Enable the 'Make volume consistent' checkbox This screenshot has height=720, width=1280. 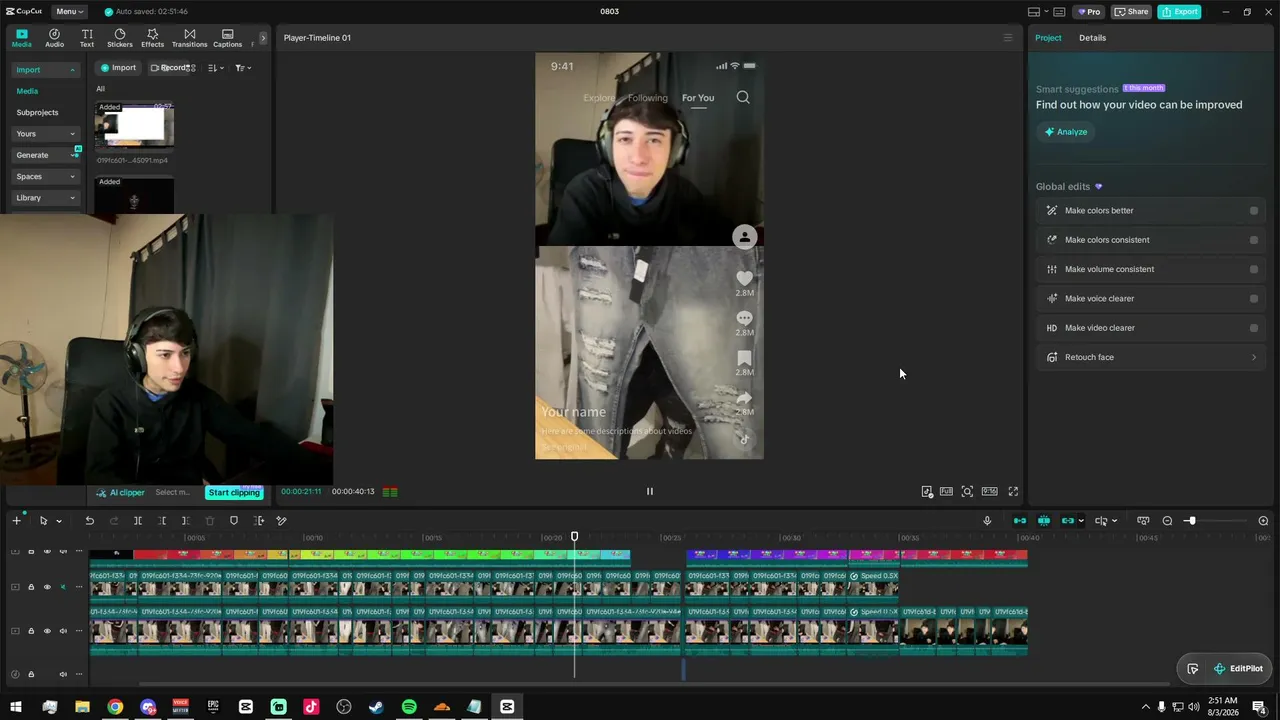point(1254,269)
